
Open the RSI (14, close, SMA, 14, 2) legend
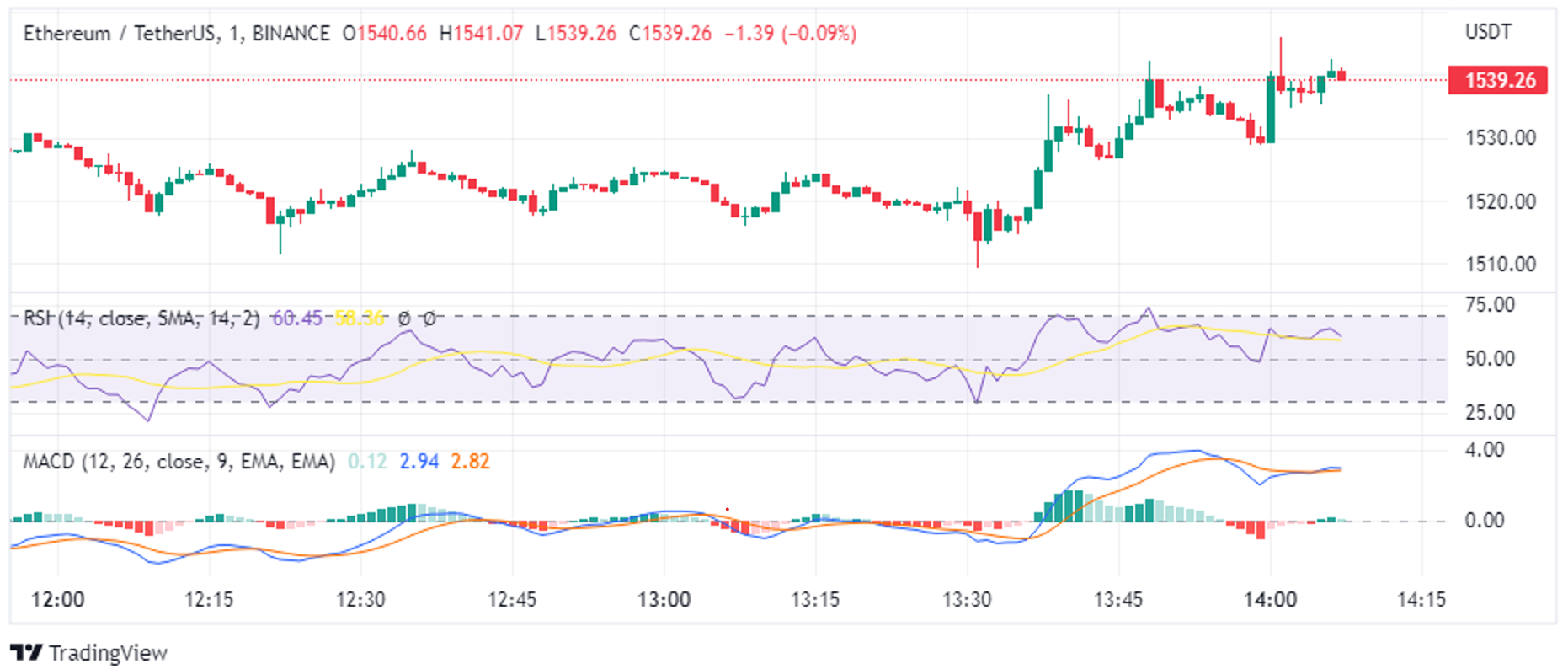point(141,318)
